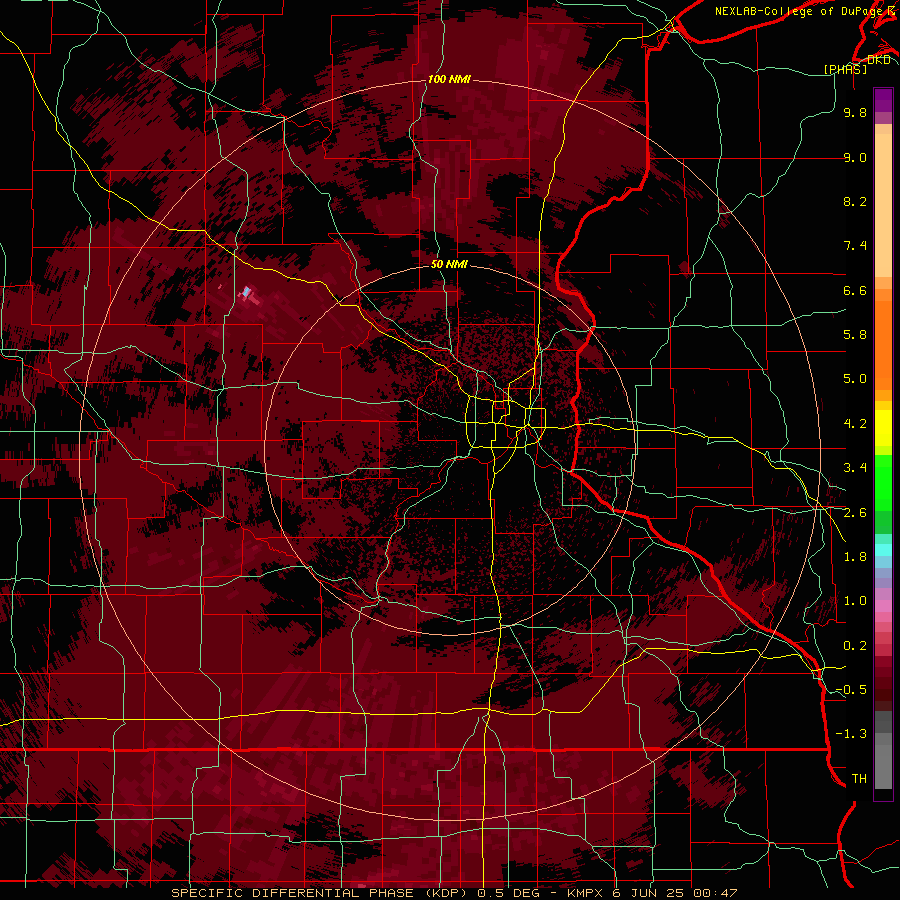The height and width of the screenshot is (900, 900).
Task: Click the pink segment of the color bar
Action: 883,606
